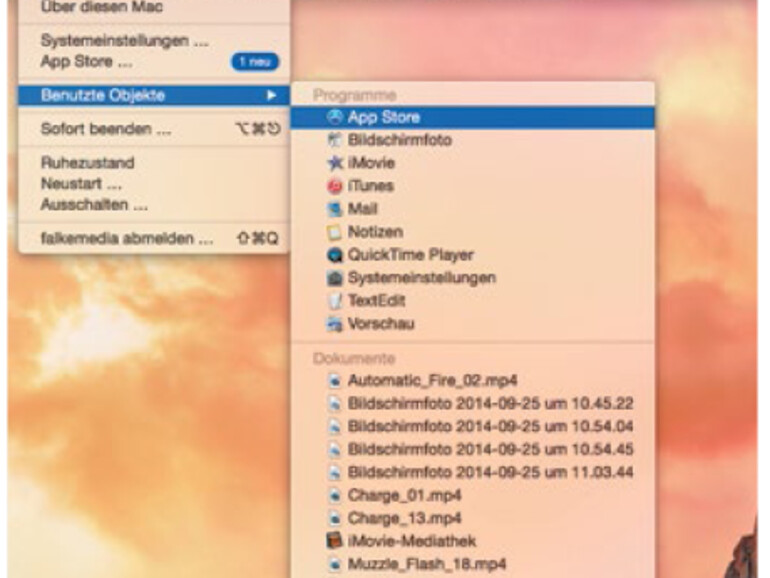This screenshot has width=770, height=578.
Task: Open Bildschirmfoto 2014-09-25 um 10.45.22
Action: (x=472, y=404)
